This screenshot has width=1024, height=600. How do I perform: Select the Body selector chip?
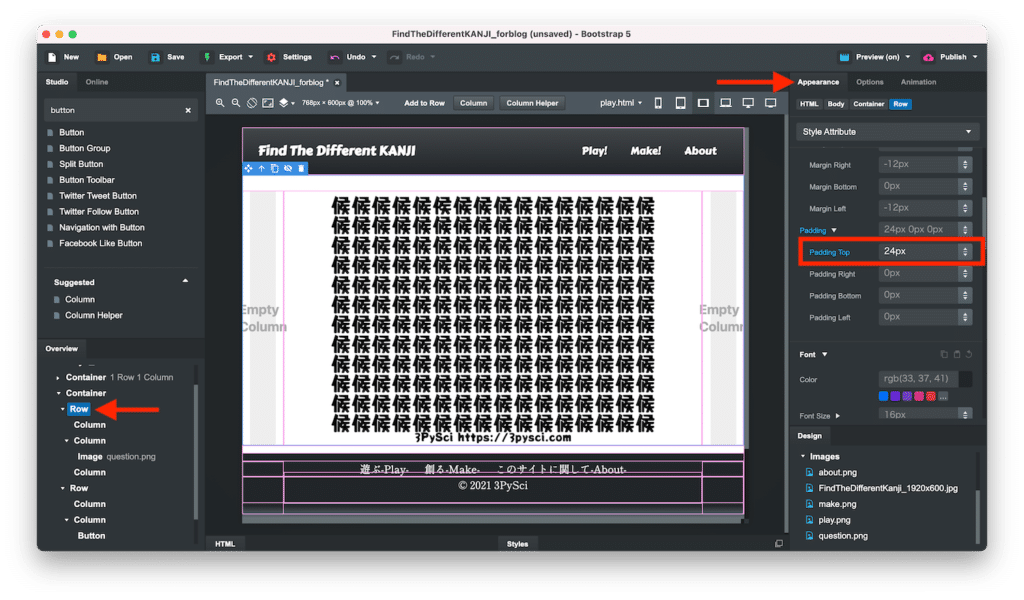tap(836, 104)
